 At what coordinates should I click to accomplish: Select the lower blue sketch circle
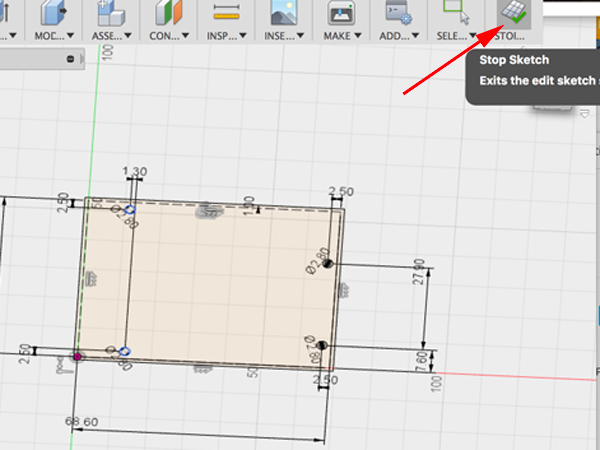(x=125, y=351)
